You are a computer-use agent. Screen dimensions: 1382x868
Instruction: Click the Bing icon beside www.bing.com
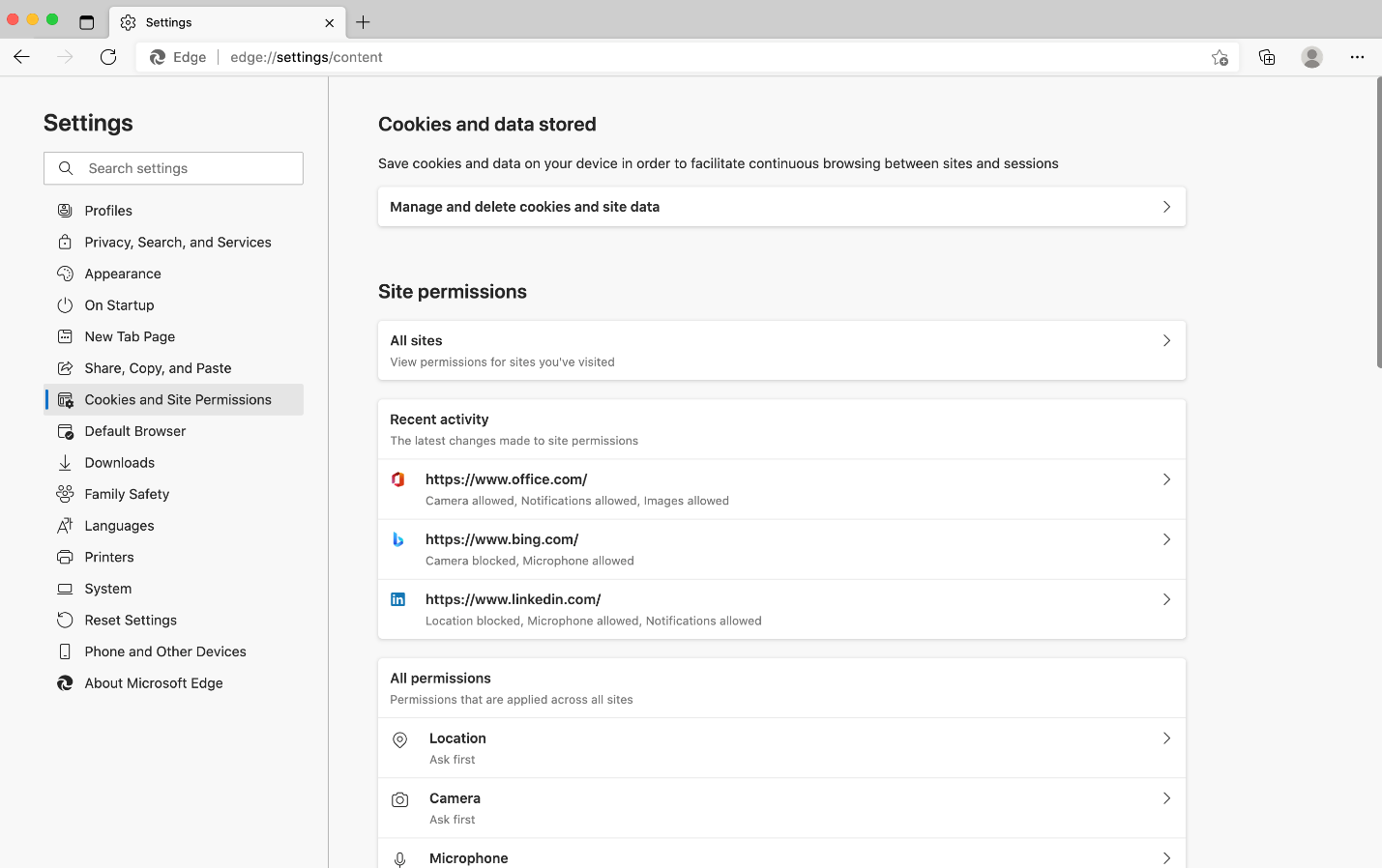tap(398, 538)
